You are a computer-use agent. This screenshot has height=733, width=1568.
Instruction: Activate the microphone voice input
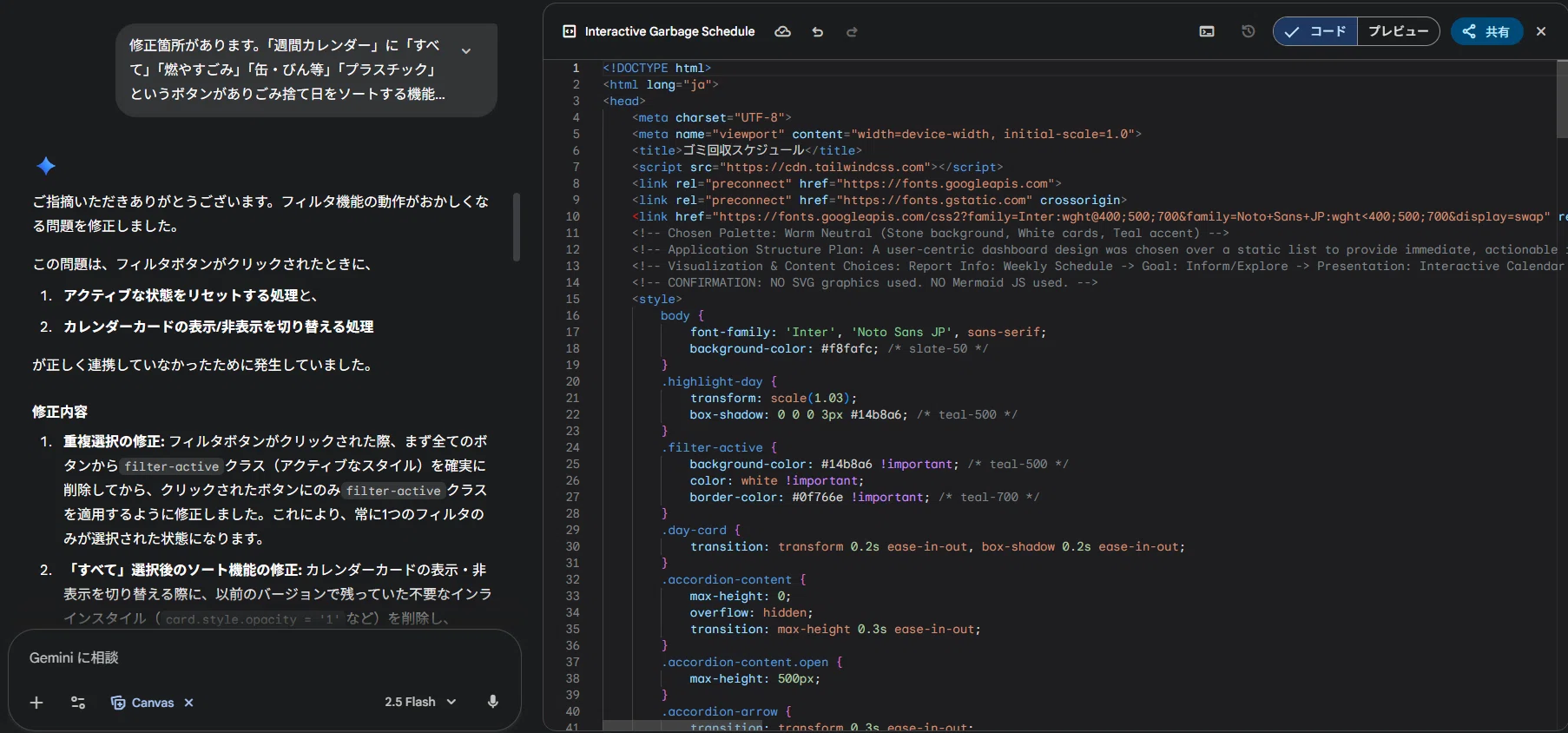pyautogui.click(x=493, y=702)
